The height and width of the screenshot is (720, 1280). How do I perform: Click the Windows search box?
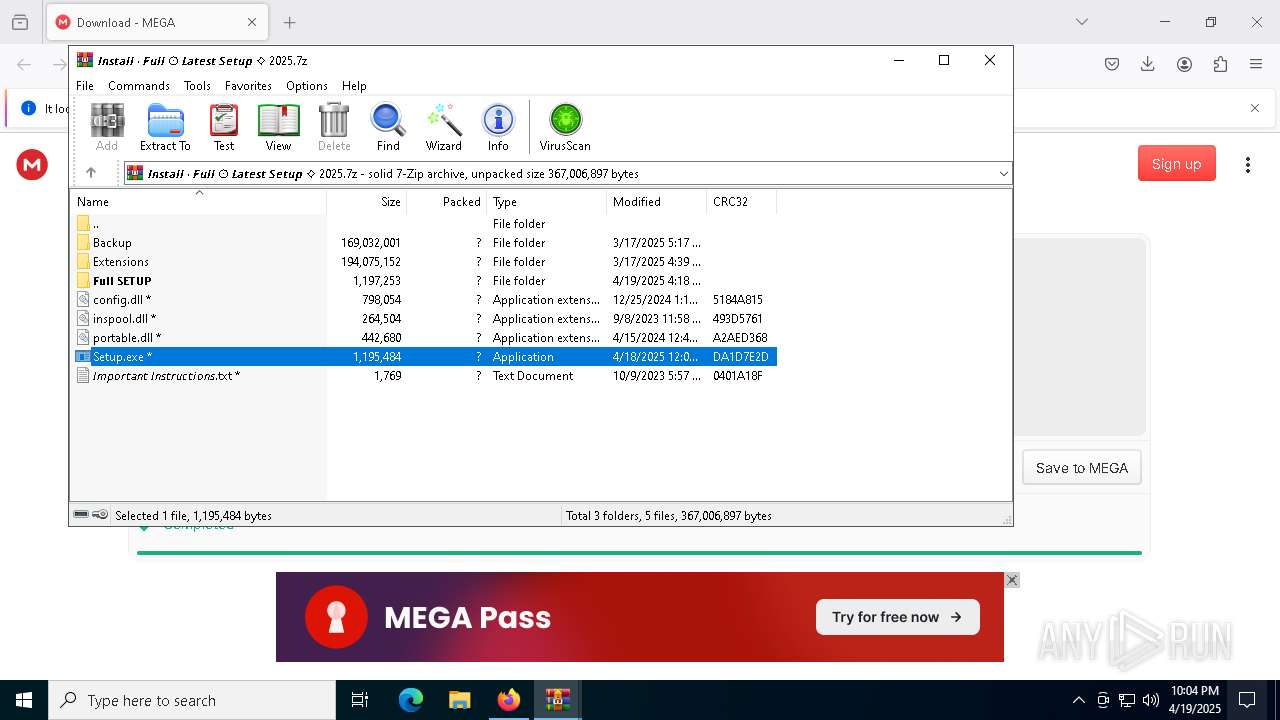(x=192, y=700)
